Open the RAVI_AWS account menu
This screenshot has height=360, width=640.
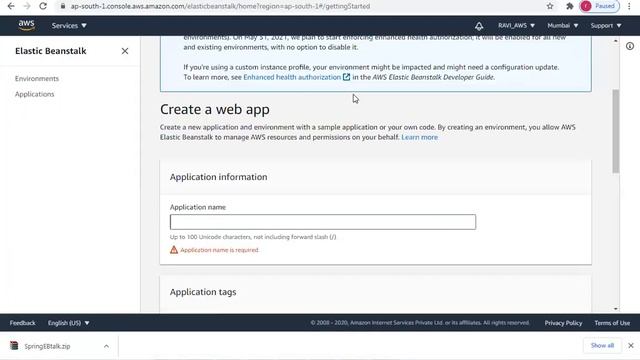[516, 25]
